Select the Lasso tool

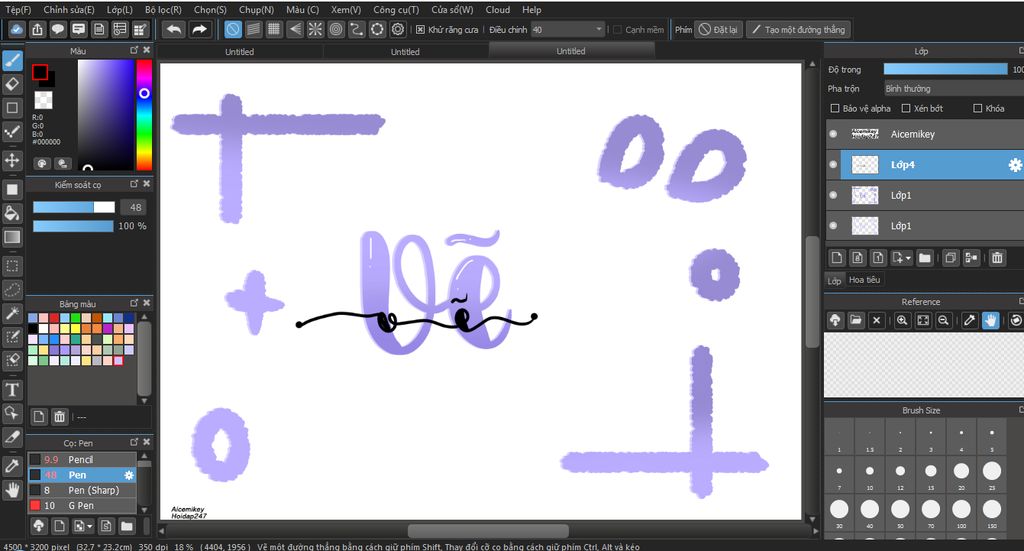(x=12, y=289)
